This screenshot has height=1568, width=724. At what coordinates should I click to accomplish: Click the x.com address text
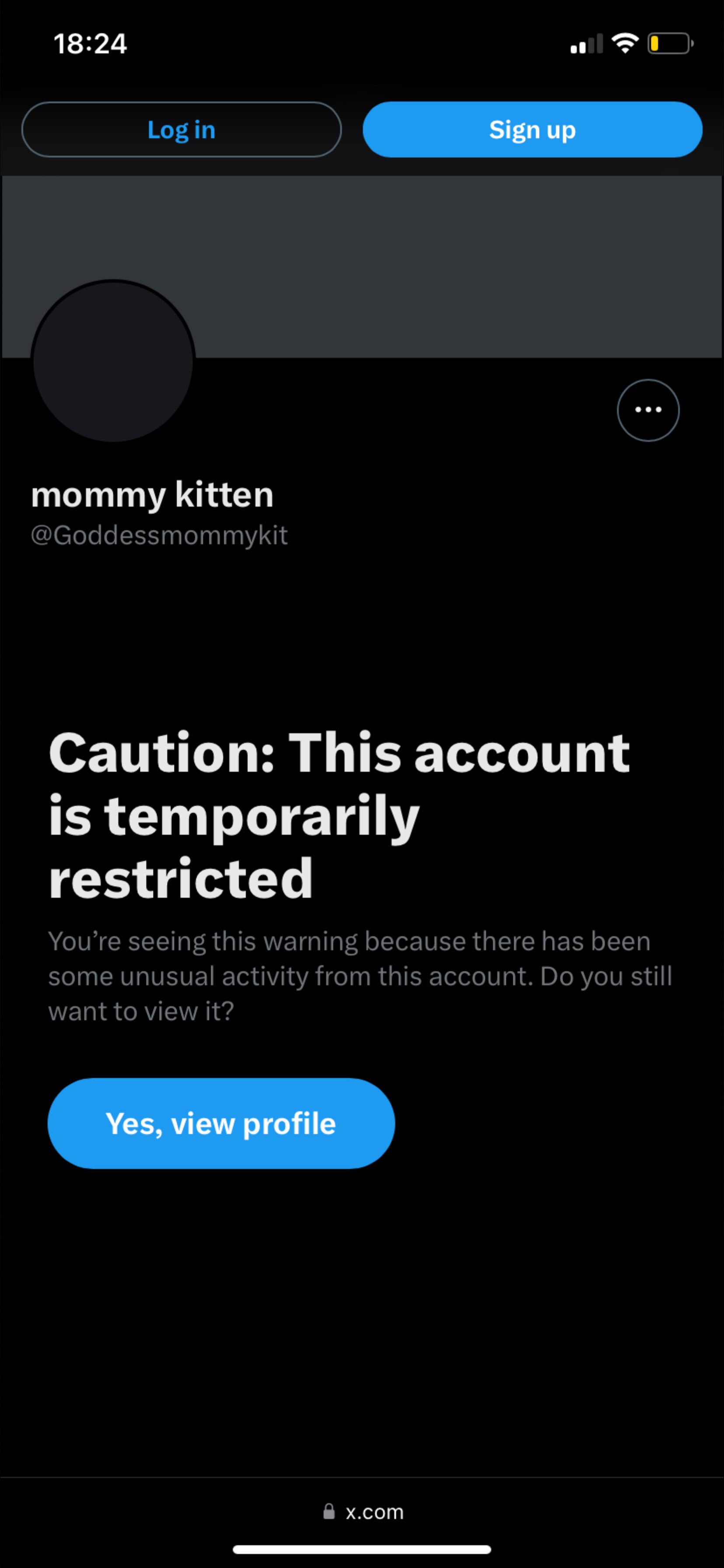[374, 1512]
